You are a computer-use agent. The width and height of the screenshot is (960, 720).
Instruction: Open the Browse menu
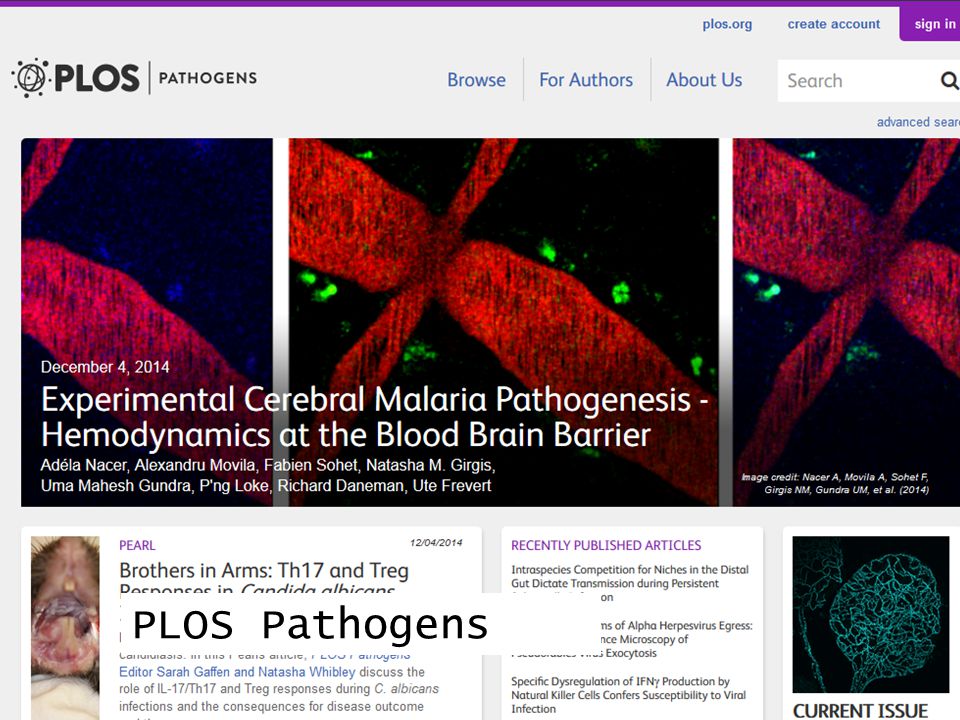click(x=476, y=80)
